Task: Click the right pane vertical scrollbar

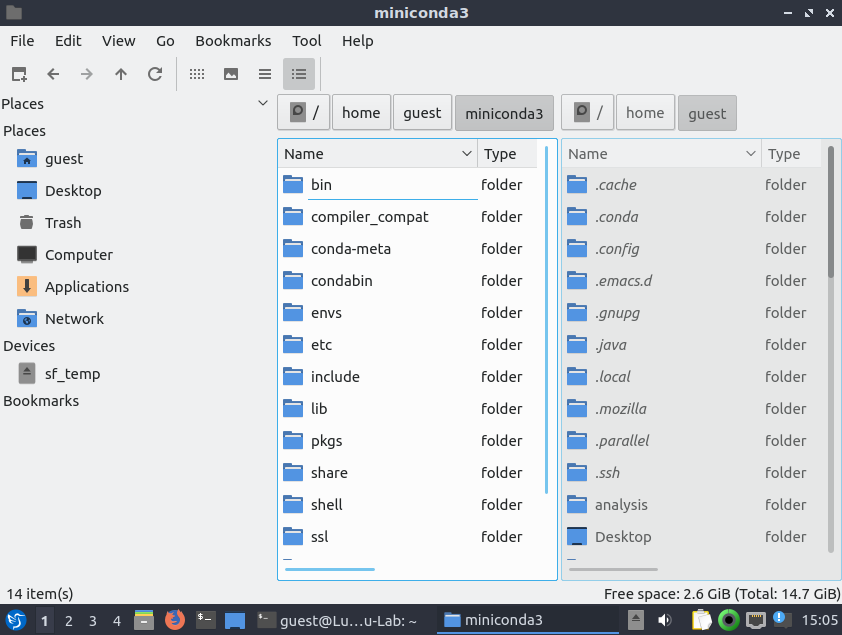Action: tap(831, 211)
